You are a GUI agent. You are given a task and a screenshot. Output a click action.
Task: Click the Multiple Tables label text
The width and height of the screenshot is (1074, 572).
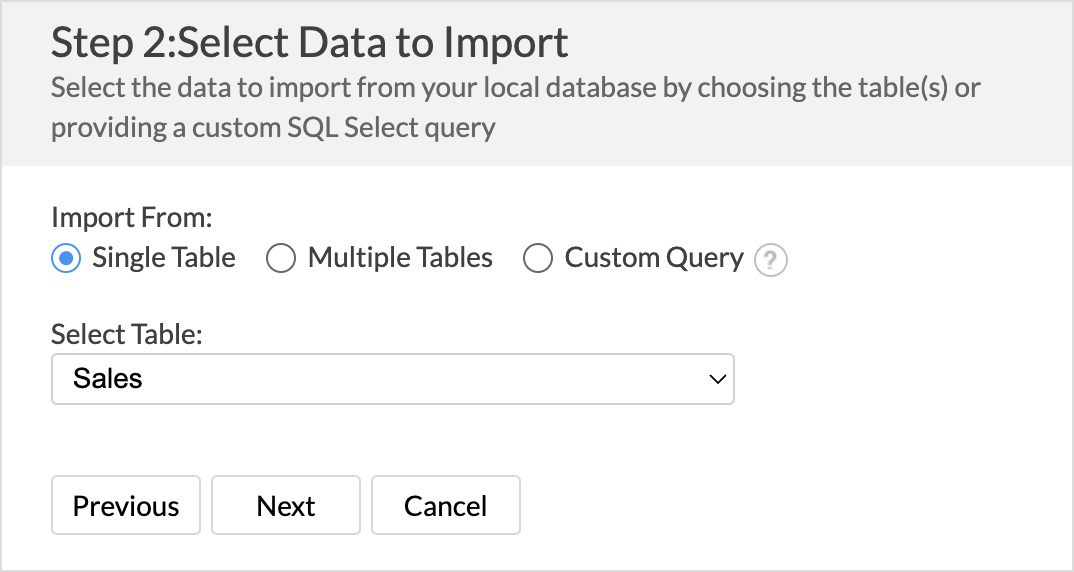coord(400,258)
